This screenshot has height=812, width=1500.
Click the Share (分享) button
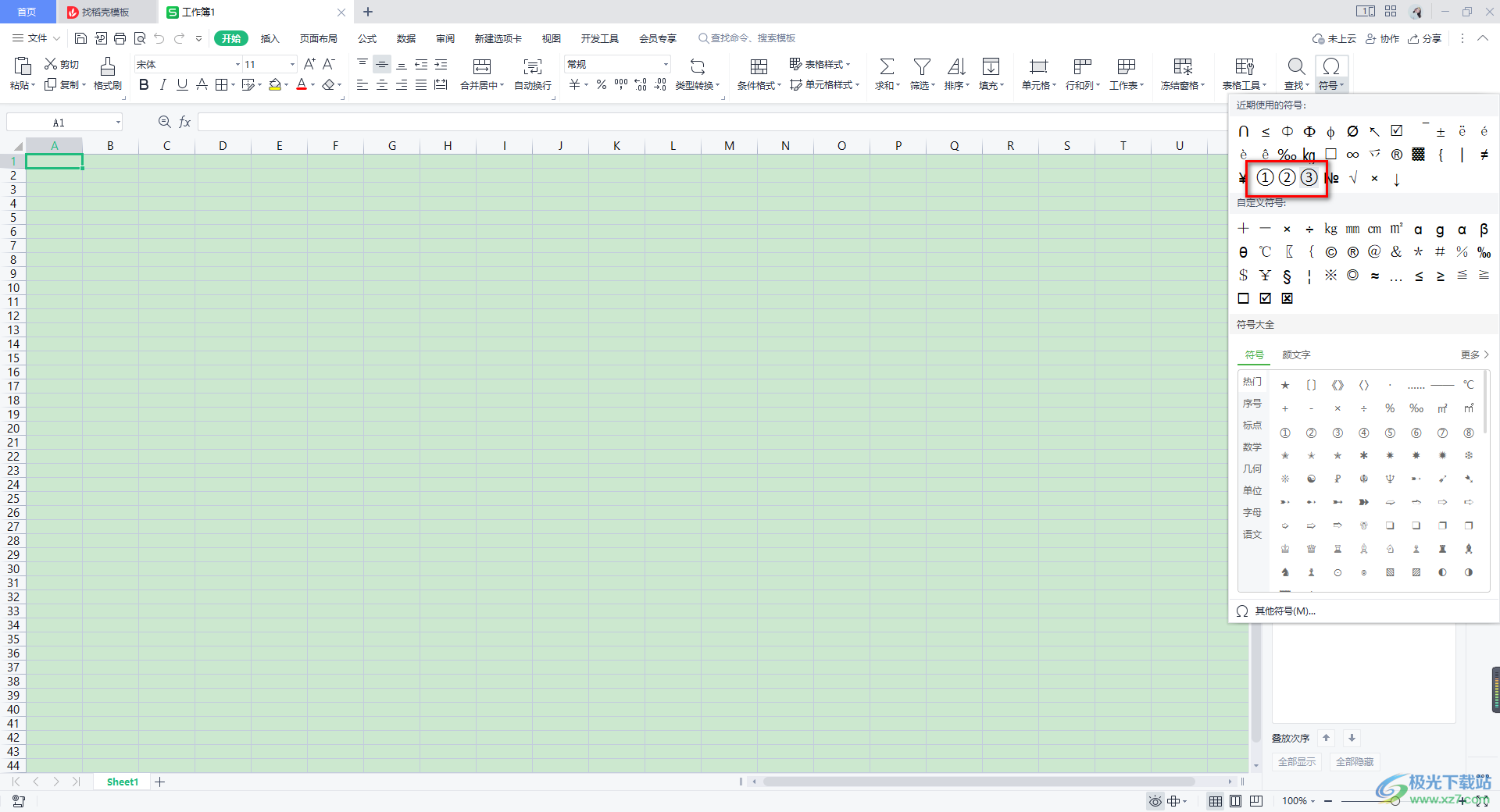(1424, 38)
